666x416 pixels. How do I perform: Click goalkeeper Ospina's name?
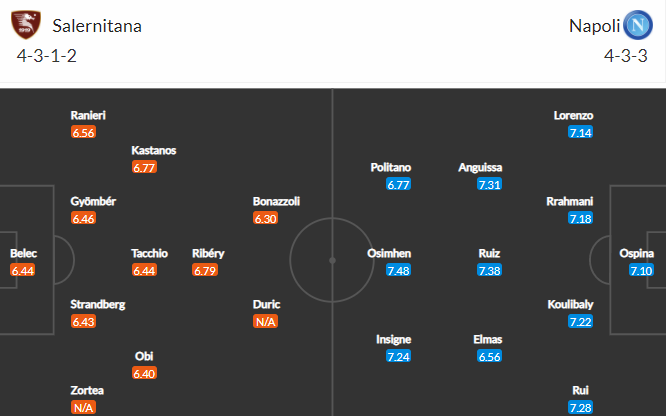[636, 253]
